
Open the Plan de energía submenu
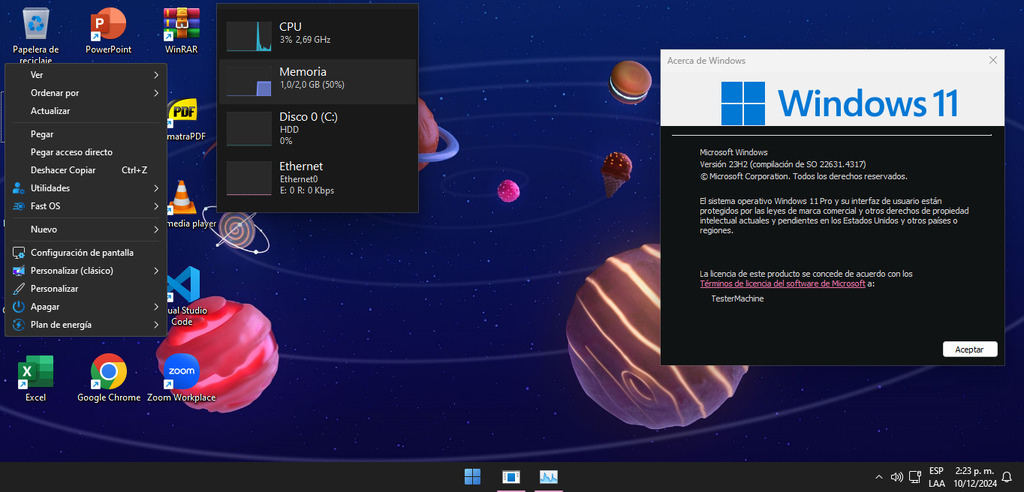click(85, 325)
